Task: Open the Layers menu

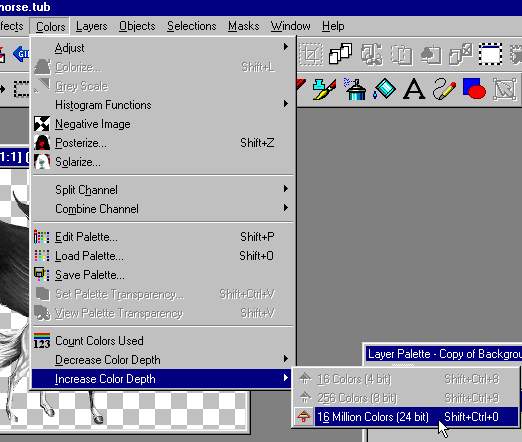Action: (x=92, y=26)
